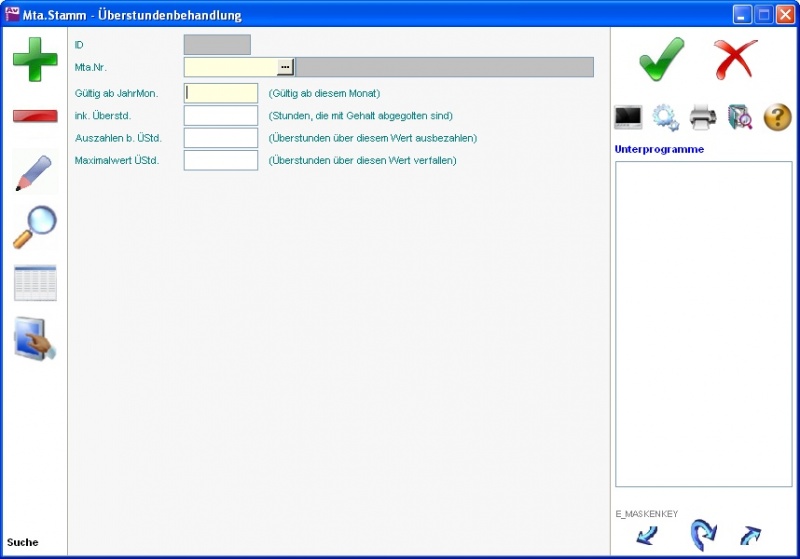
Task: Open settings via the gears icon
Action: (x=665, y=117)
